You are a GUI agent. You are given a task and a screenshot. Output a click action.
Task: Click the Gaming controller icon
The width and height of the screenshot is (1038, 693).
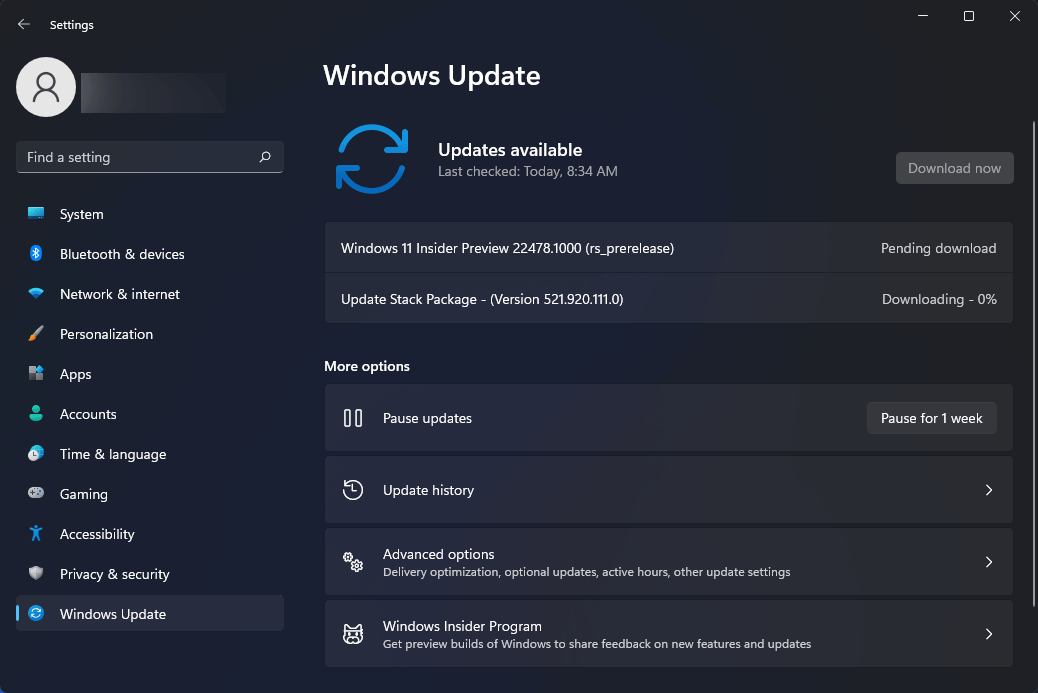coord(36,493)
